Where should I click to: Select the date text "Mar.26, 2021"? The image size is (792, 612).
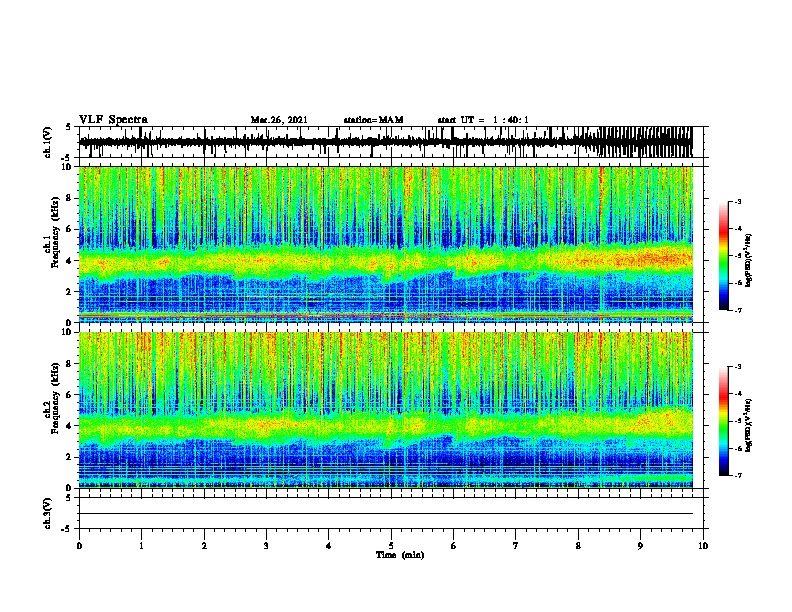click(279, 120)
